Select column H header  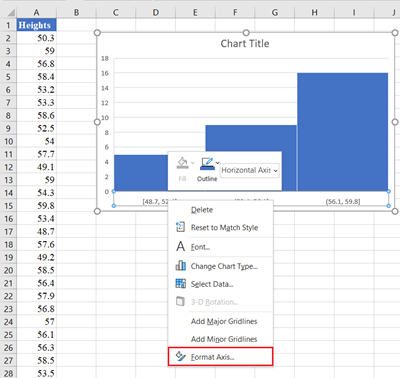tap(314, 13)
